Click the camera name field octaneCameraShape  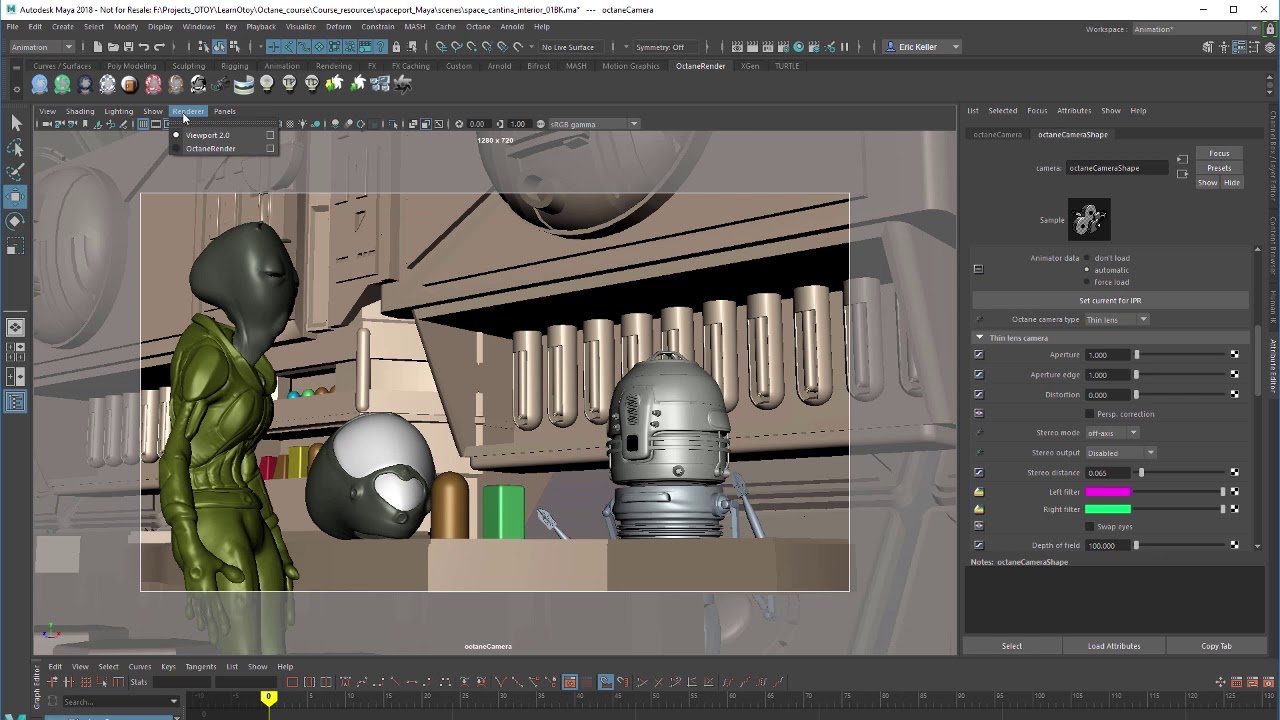tap(1116, 168)
